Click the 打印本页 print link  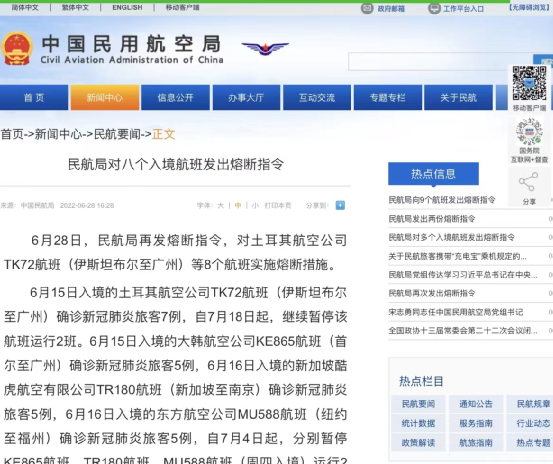pyautogui.click(x=278, y=206)
